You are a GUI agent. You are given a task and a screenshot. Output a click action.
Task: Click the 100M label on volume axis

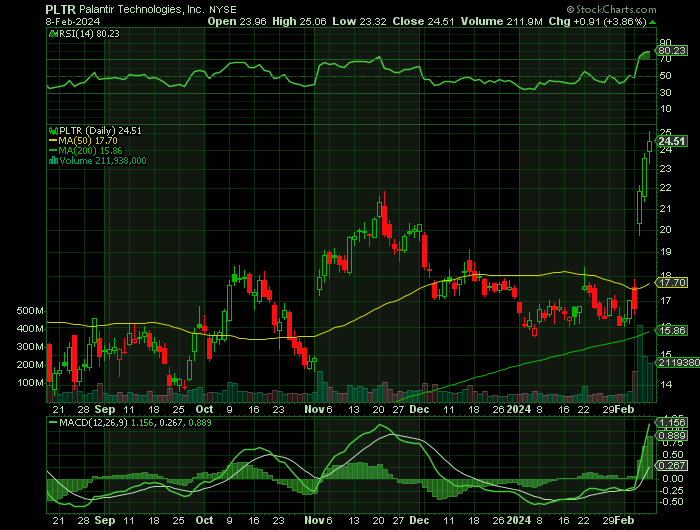tap(30, 383)
